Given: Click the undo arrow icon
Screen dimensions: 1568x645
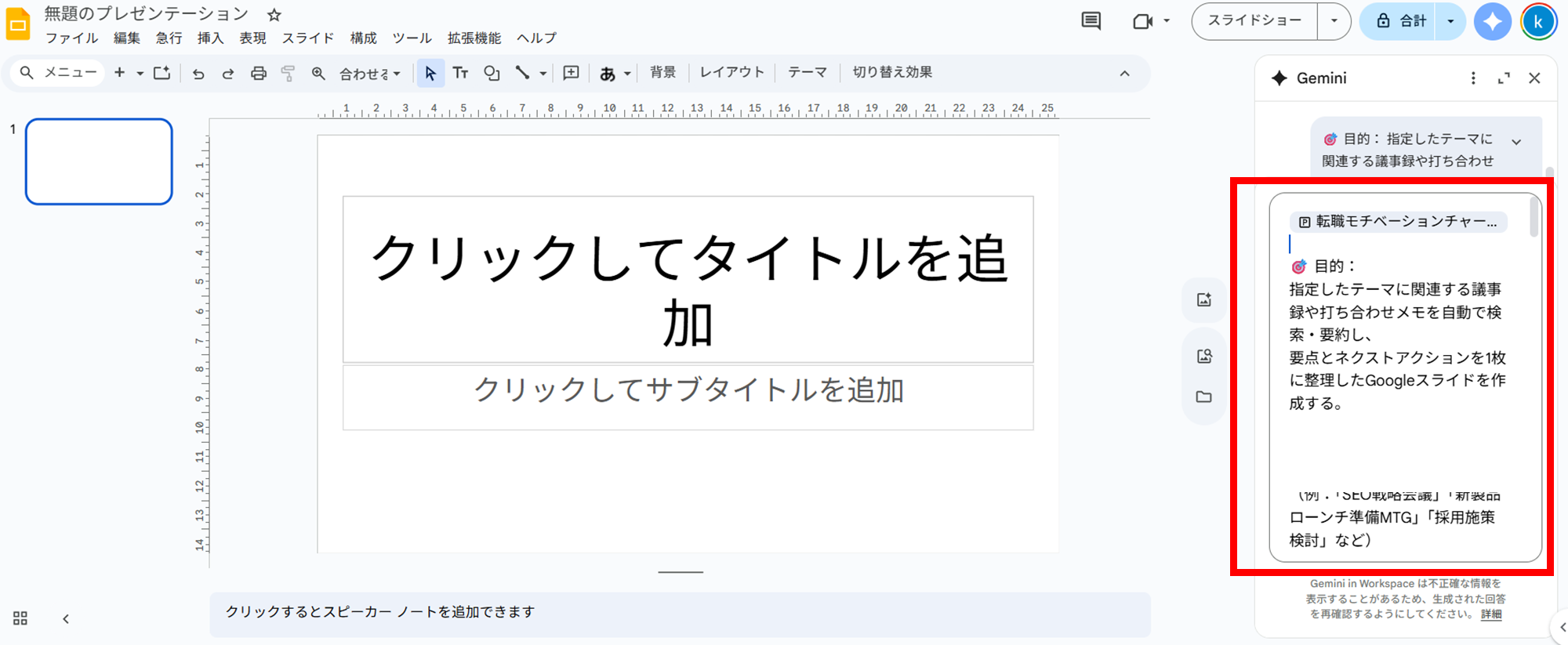Looking at the screenshot, I should 198,74.
